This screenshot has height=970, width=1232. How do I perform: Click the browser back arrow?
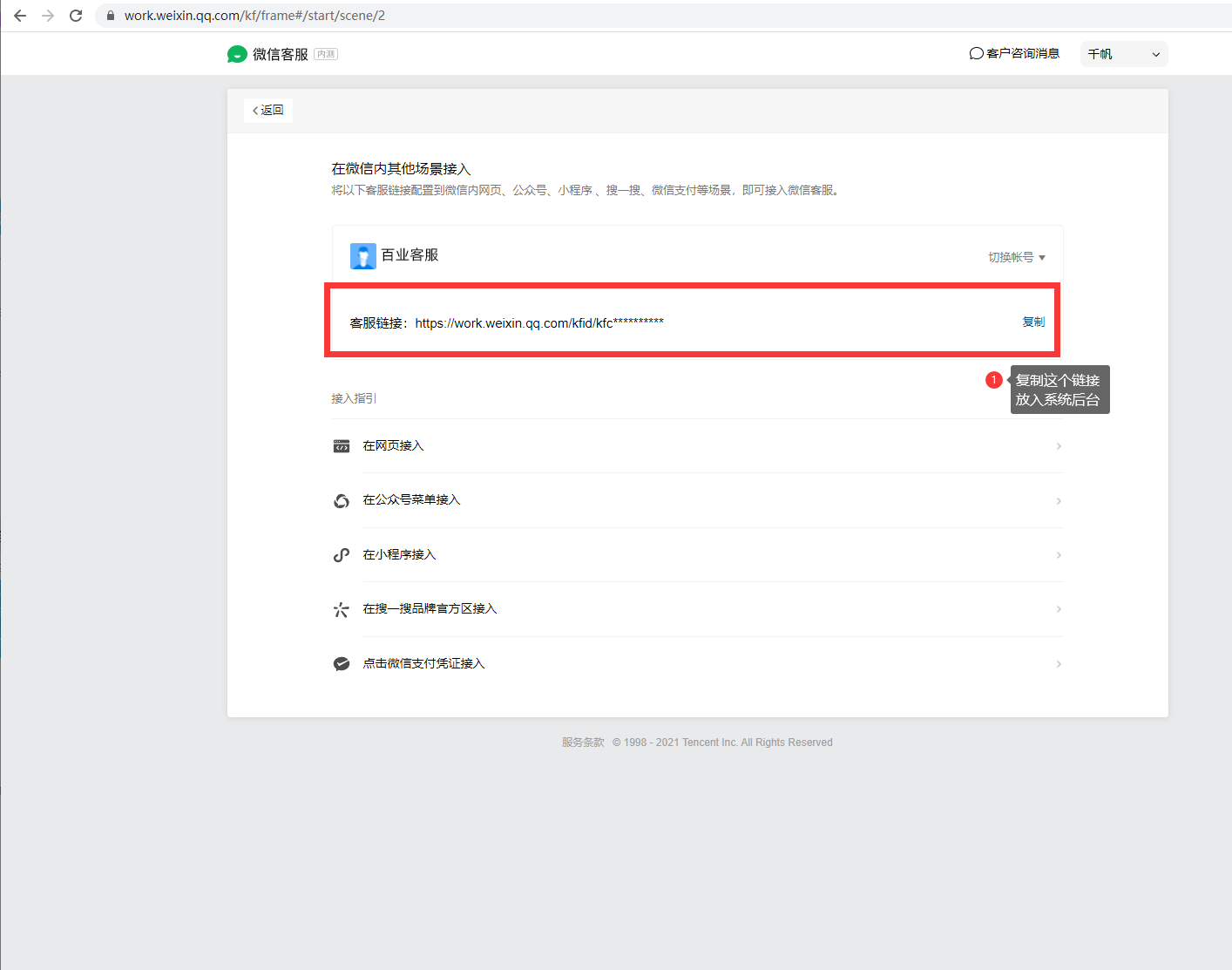click(20, 16)
